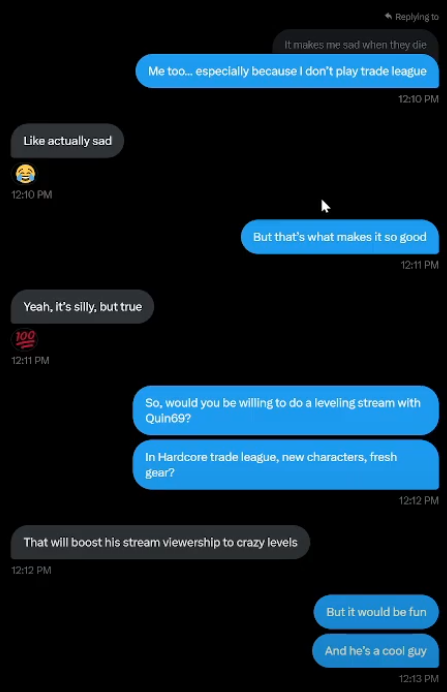Click the 12:12 PM timestamp under viewership message
The height and width of the screenshot is (692, 447).
click(x=31, y=570)
